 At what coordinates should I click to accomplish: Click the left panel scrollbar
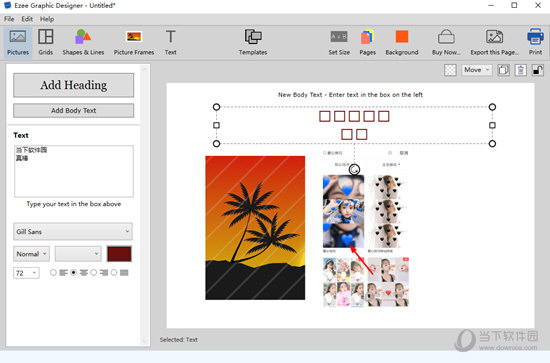pyautogui.click(x=145, y=205)
